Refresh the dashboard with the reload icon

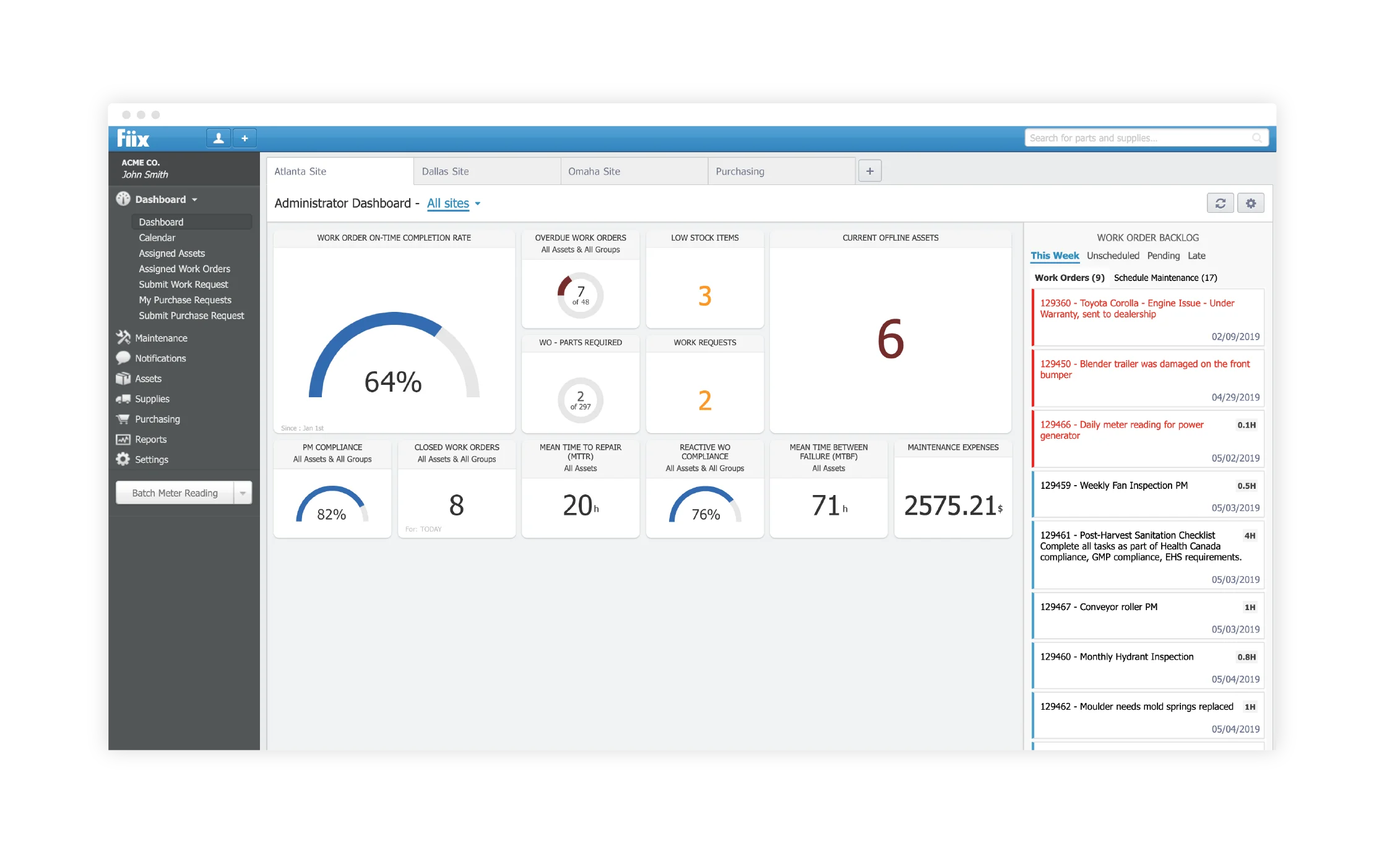(1220, 203)
